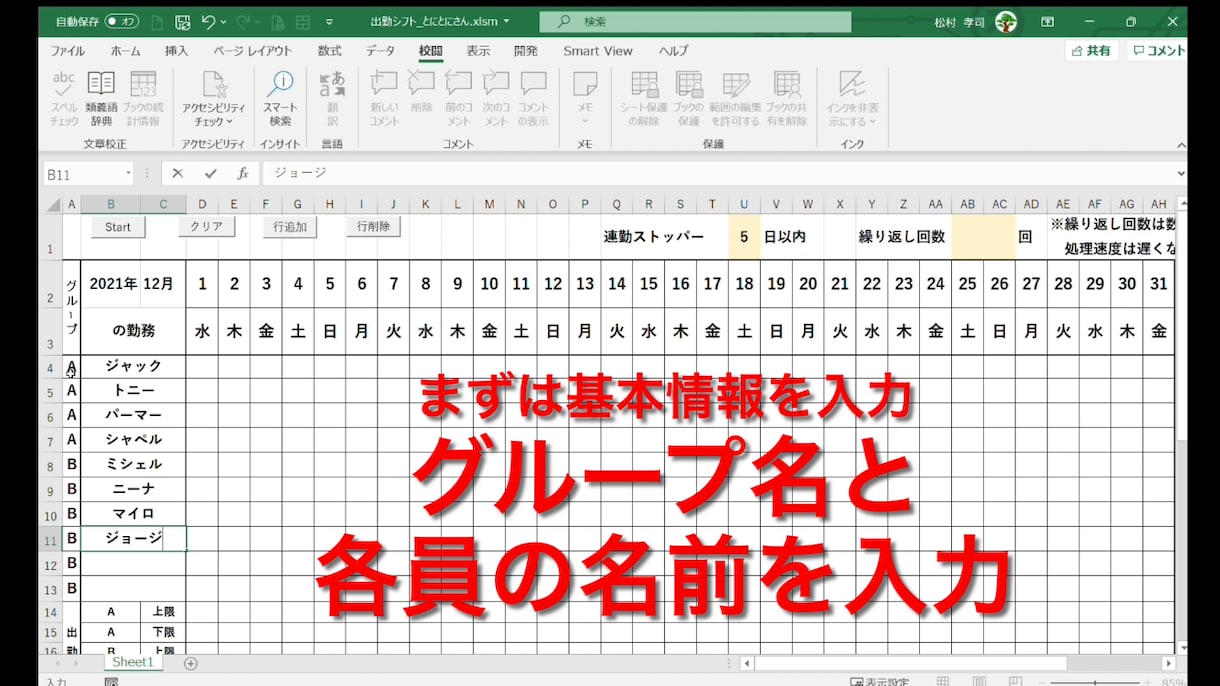The height and width of the screenshot is (686, 1220).
Task: Click the 検索 search box
Action: pyautogui.click(x=695, y=21)
